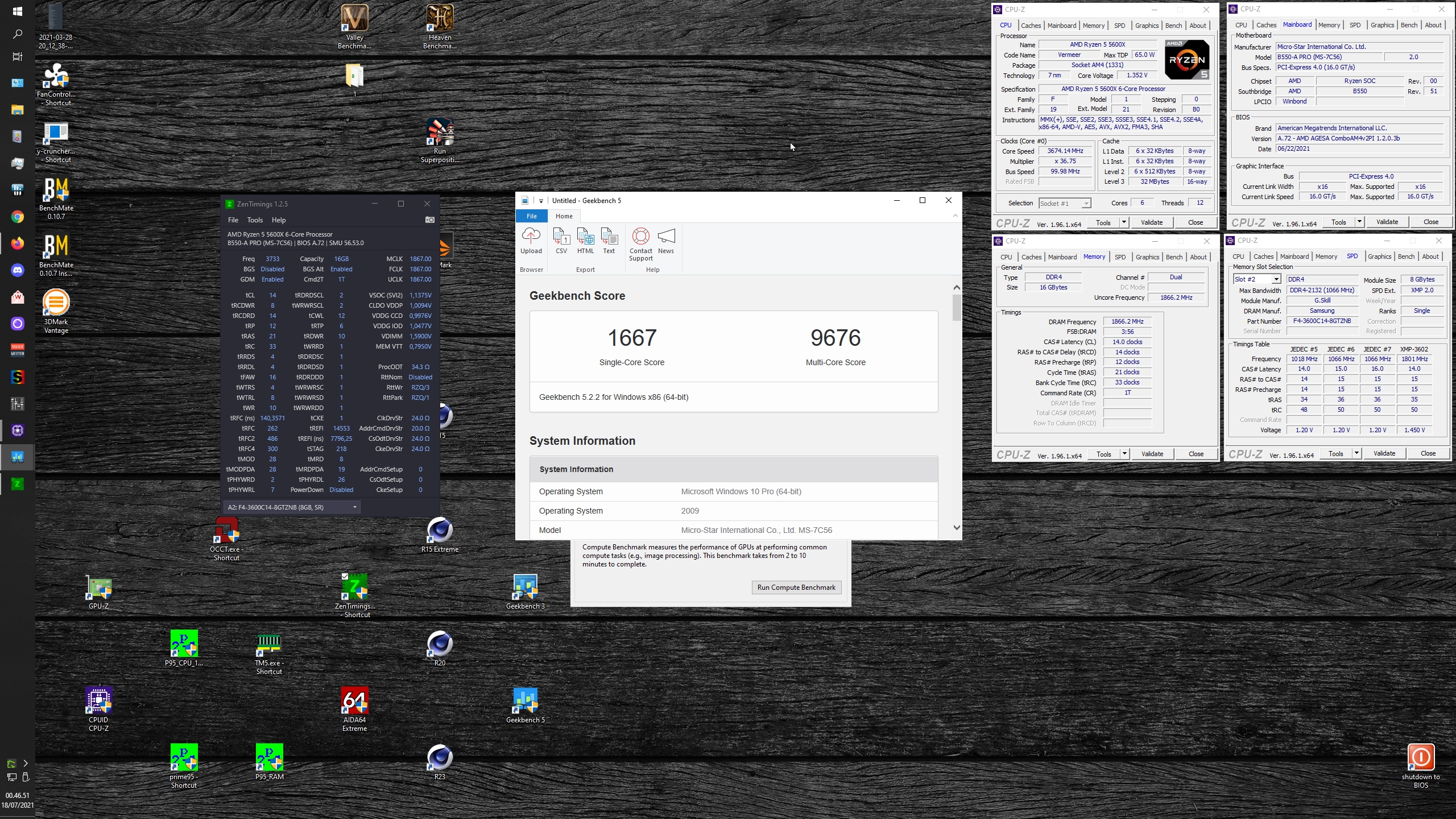Open GPU-Z desktop icon
This screenshot has height=819, width=1456.
click(x=99, y=591)
